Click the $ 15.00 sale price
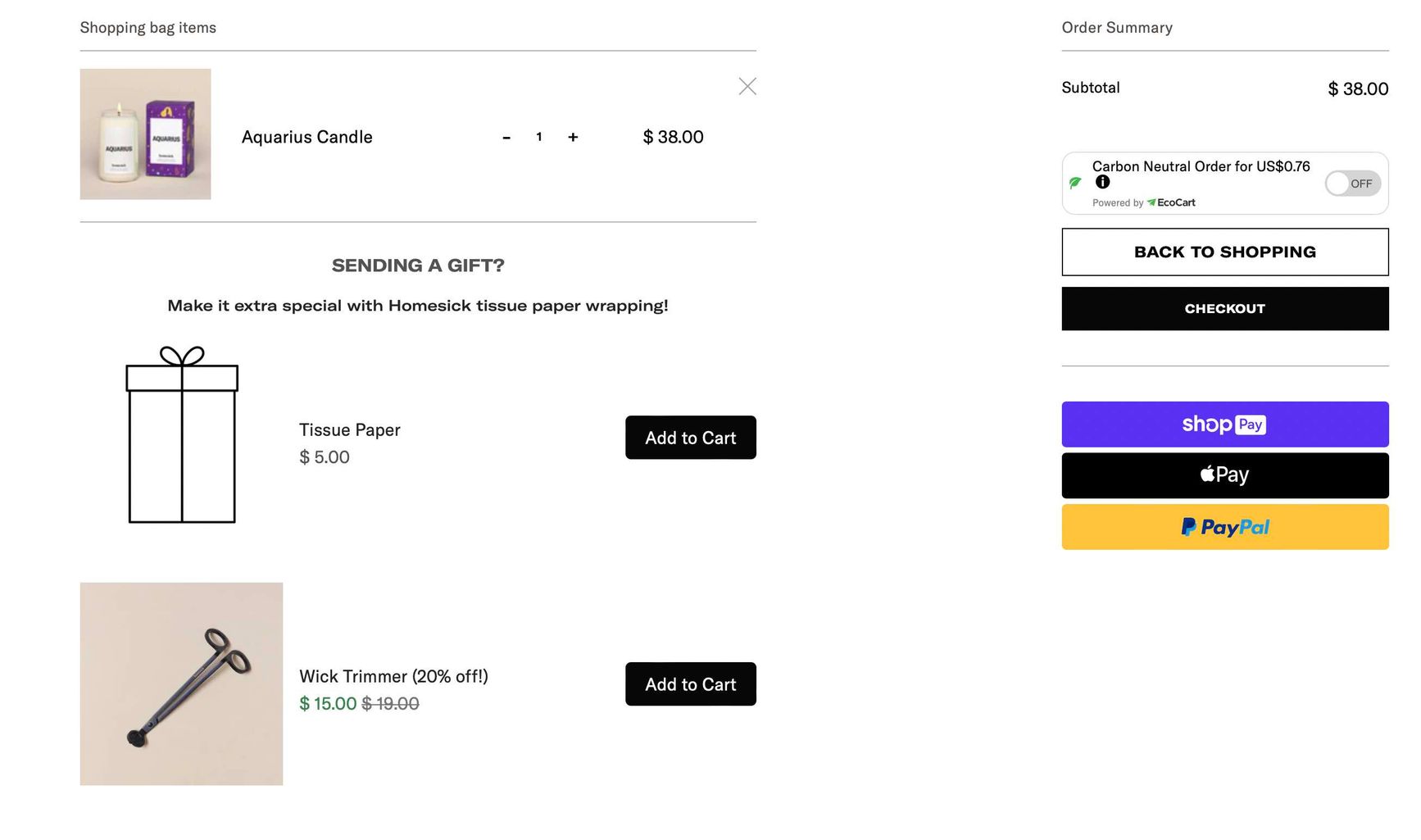This screenshot has width=1421, height=840. [x=328, y=704]
